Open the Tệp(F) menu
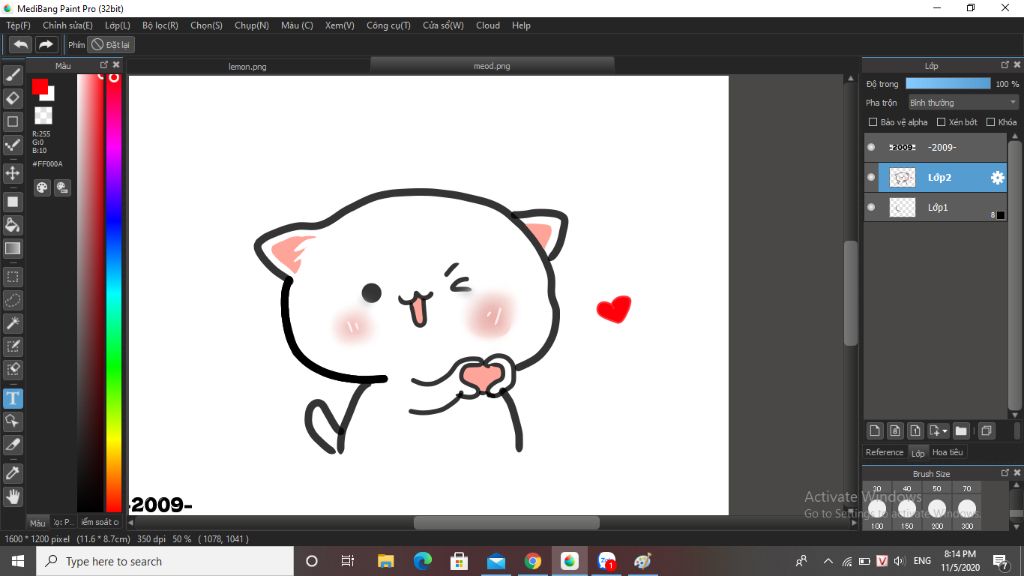This screenshot has height=576, width=1024. pos(18,25)
